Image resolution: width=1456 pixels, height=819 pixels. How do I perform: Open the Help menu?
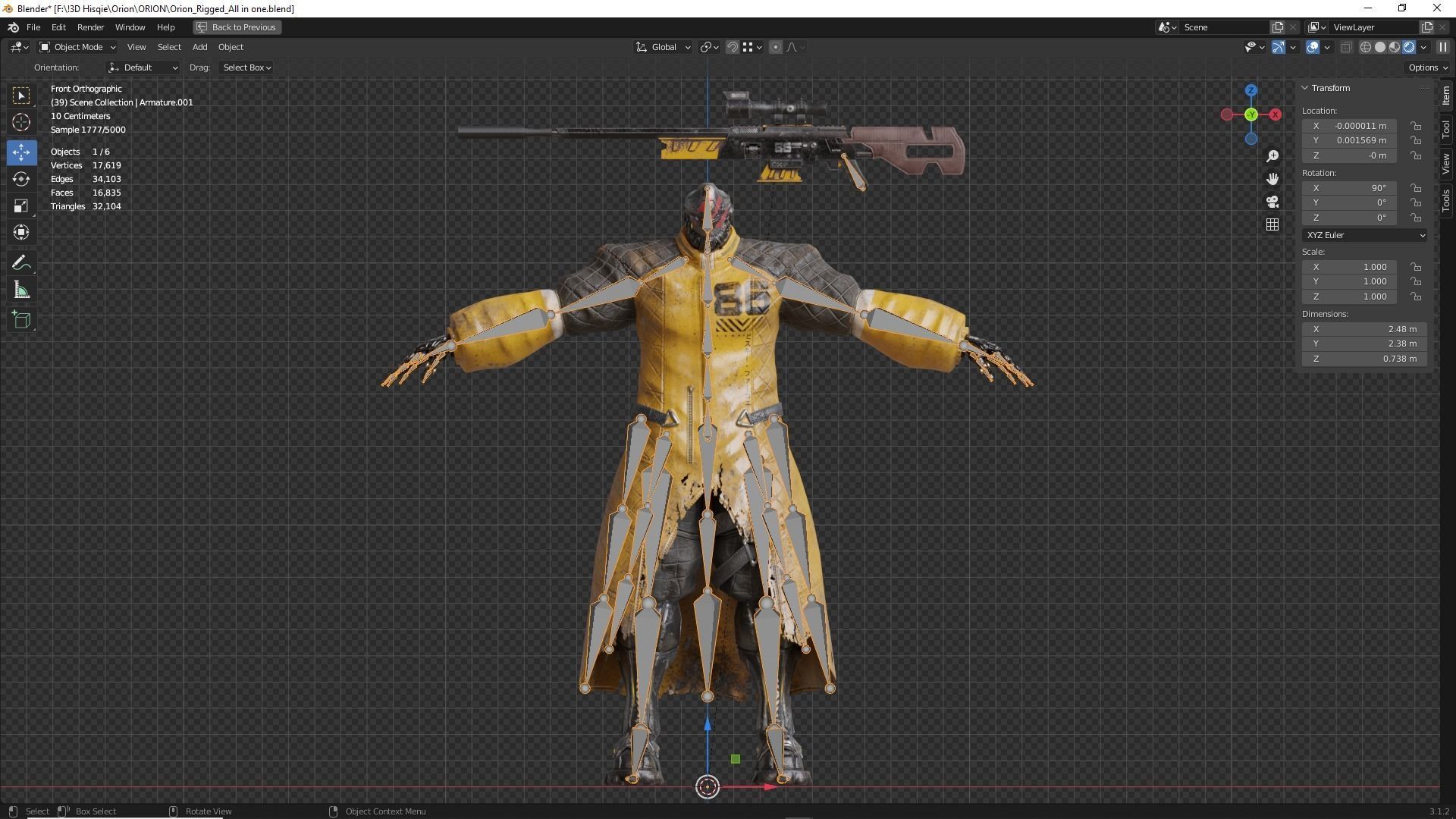[x=165, y=27]
